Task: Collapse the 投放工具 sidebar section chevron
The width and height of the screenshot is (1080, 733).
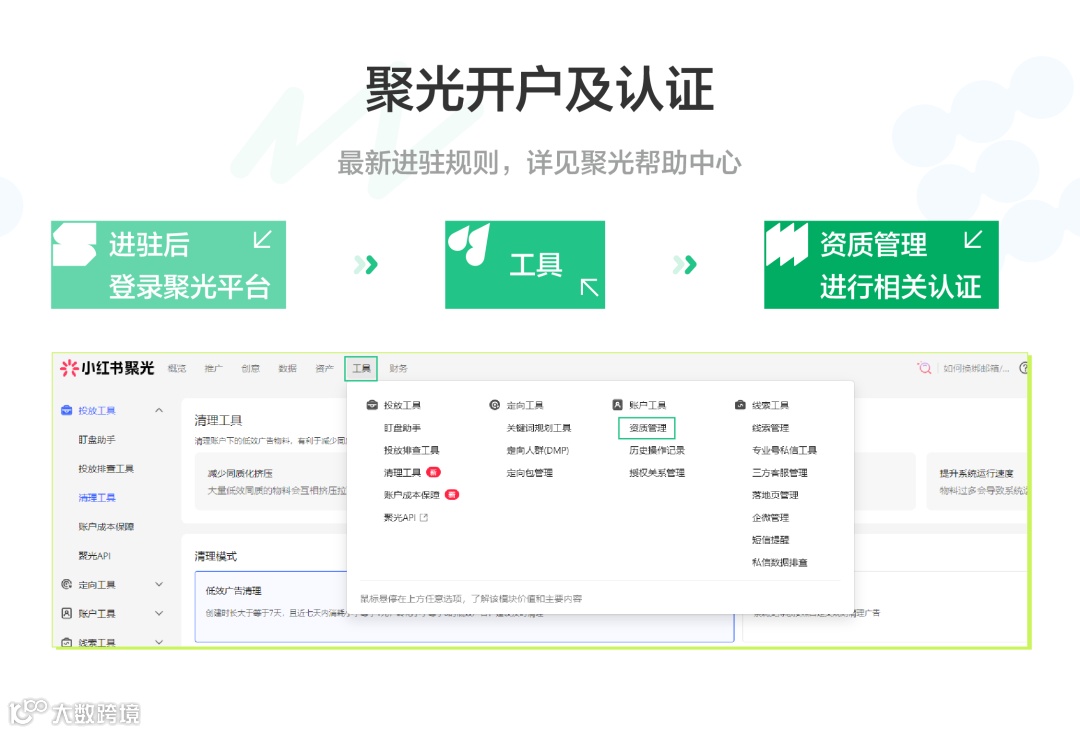Action: click(x=159, y=411)
